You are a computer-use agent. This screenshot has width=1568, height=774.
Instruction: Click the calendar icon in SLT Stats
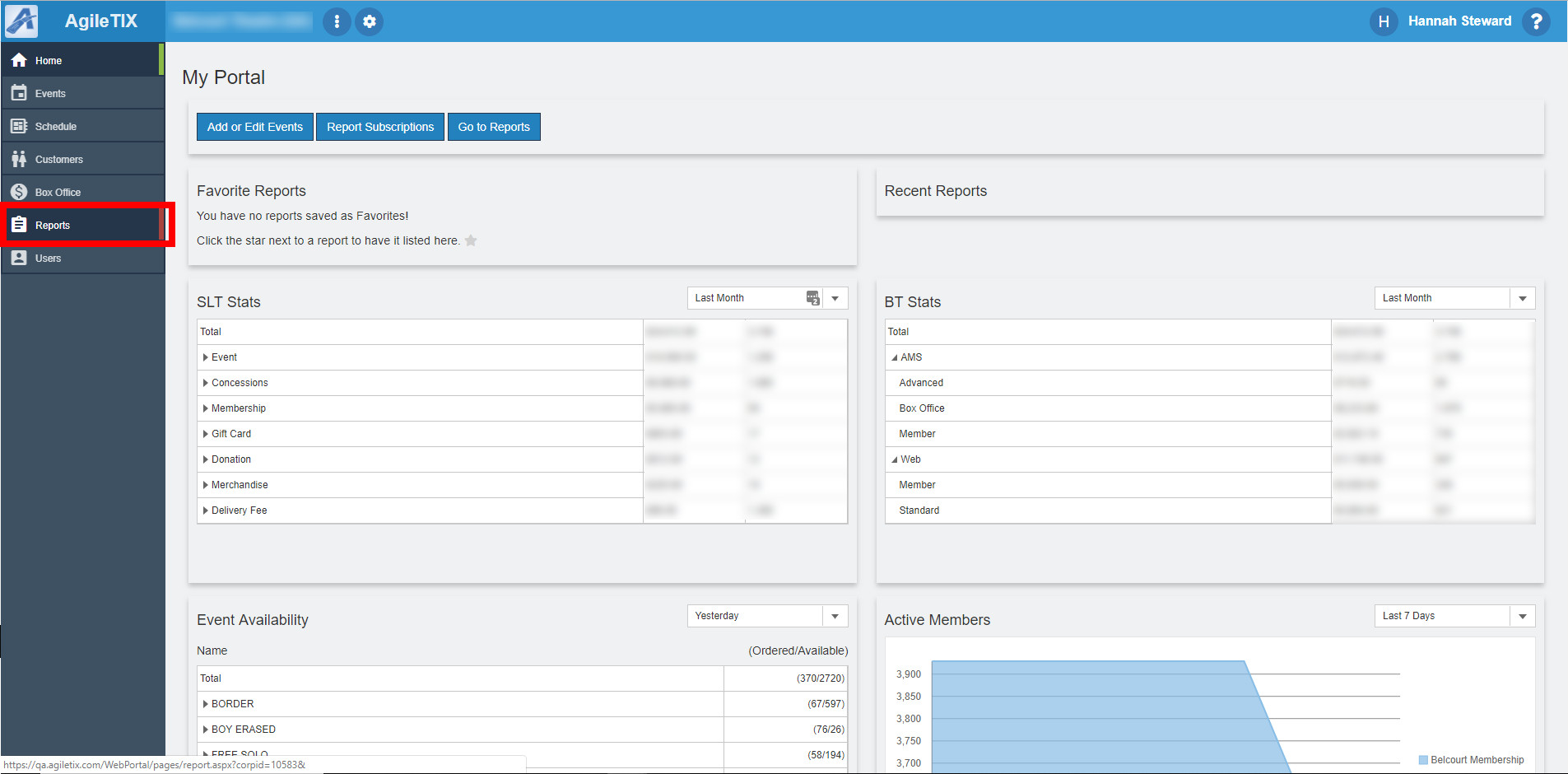click(x=812, y=298)
